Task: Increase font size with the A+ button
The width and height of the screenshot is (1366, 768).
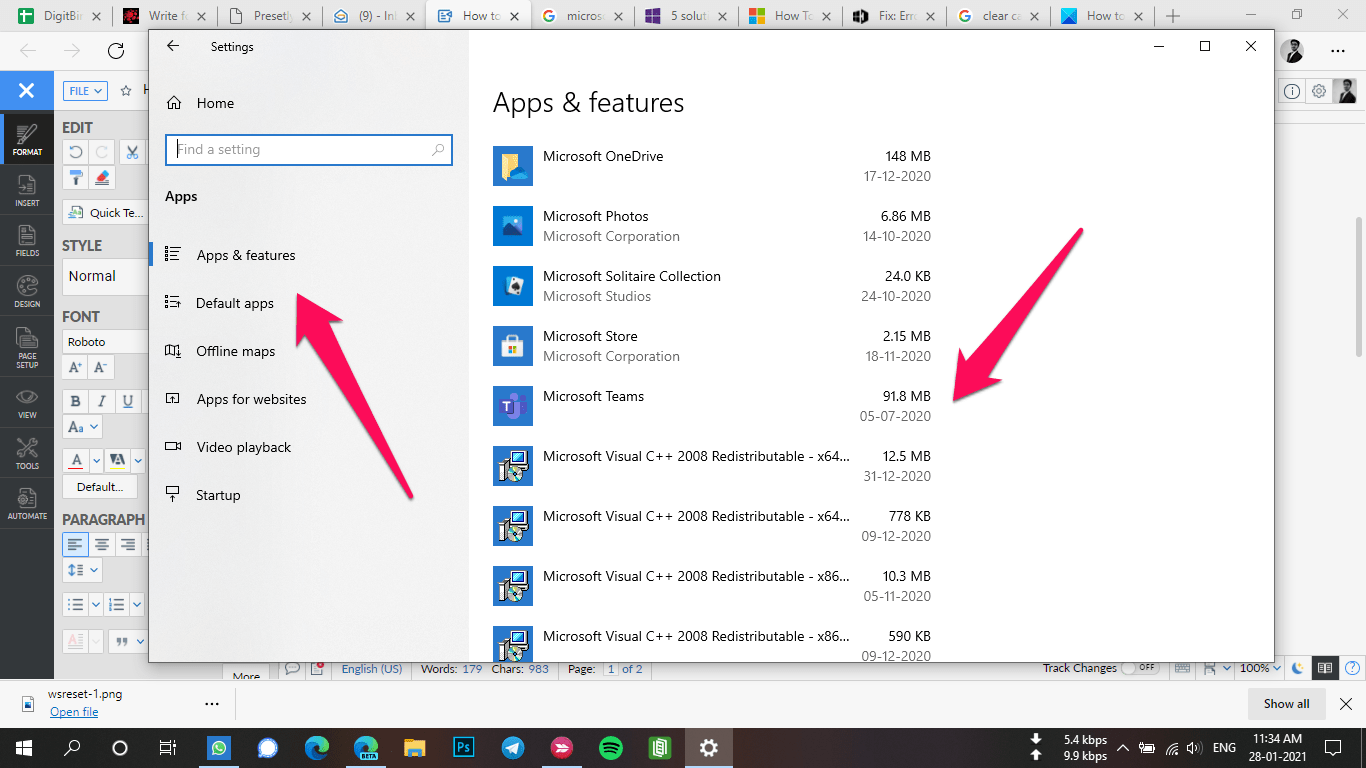Action: click(75, 367)
